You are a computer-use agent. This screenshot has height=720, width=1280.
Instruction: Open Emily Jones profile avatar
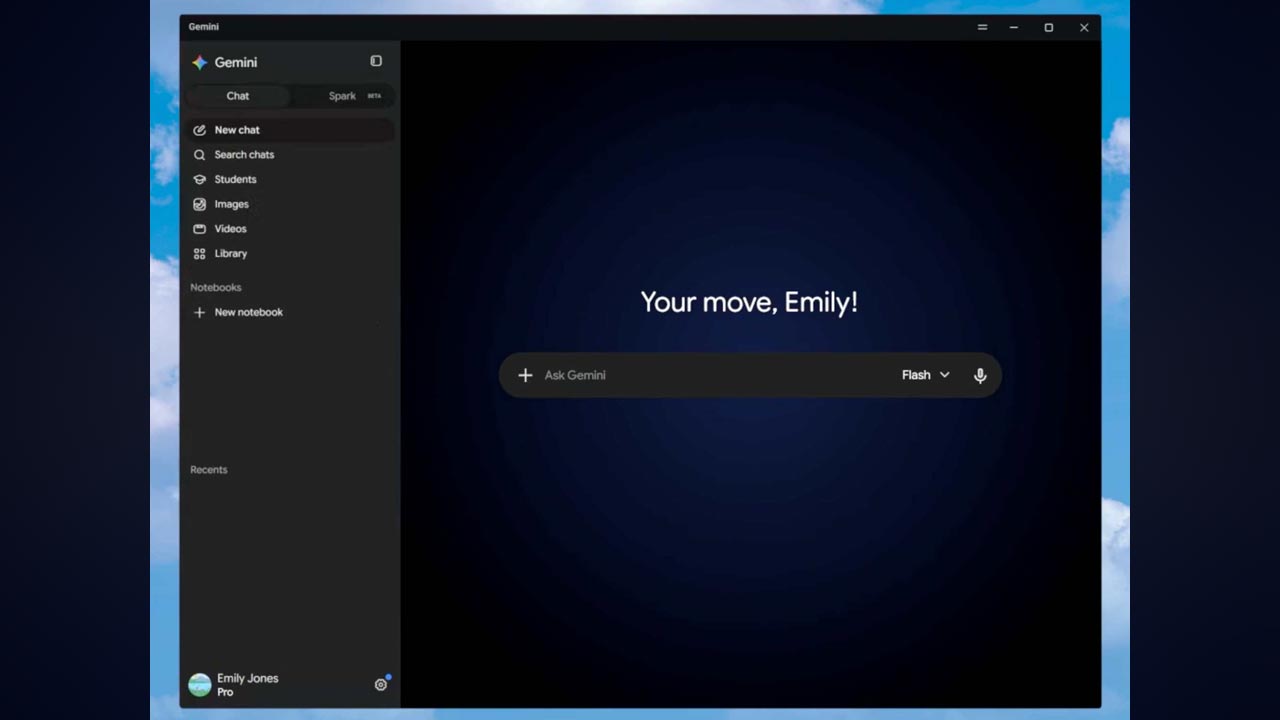pos(200,685)
